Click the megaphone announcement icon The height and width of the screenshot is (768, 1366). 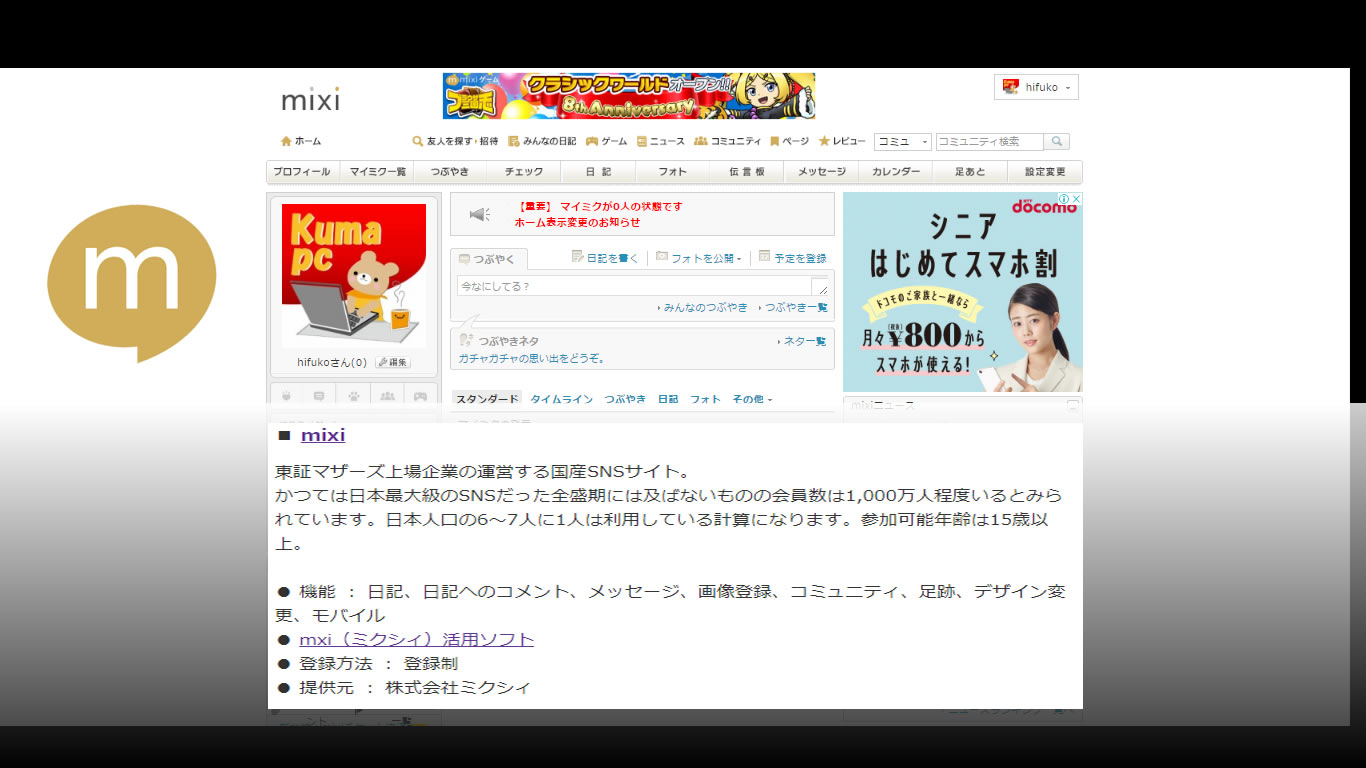[480, 214]
